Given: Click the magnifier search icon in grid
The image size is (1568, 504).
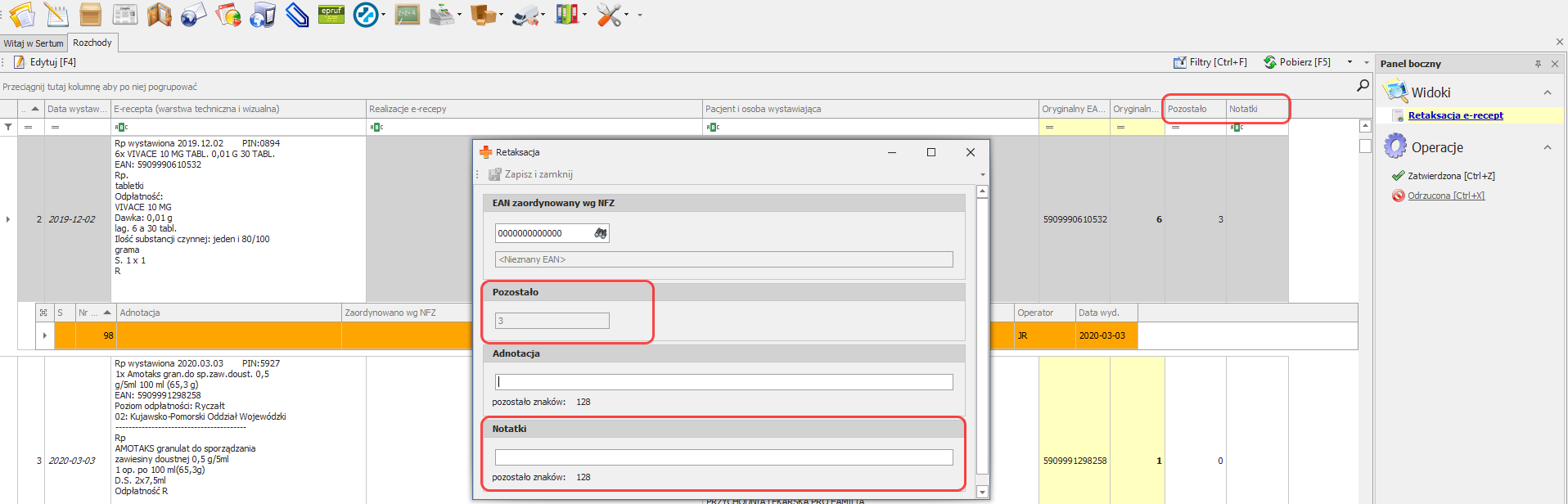Looking at the screenshot, I should (1363, 85).
